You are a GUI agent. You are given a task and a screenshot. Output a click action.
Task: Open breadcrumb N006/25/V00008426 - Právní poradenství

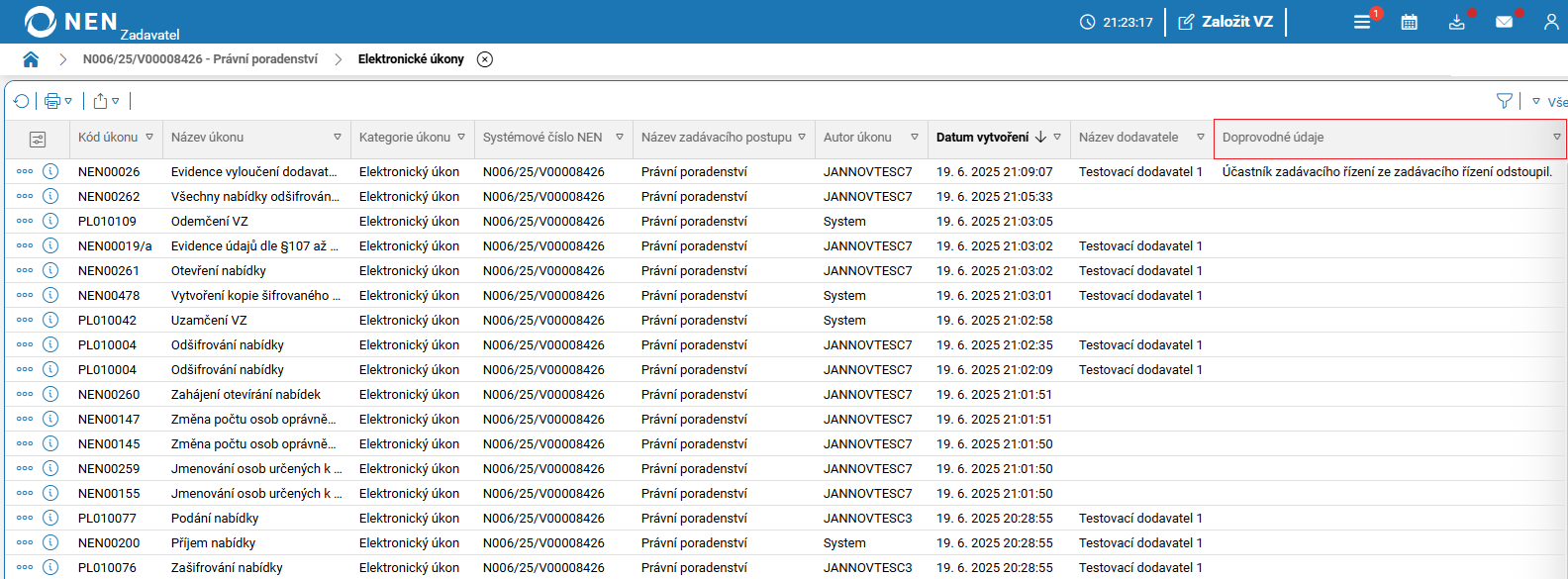coord(200,59)
